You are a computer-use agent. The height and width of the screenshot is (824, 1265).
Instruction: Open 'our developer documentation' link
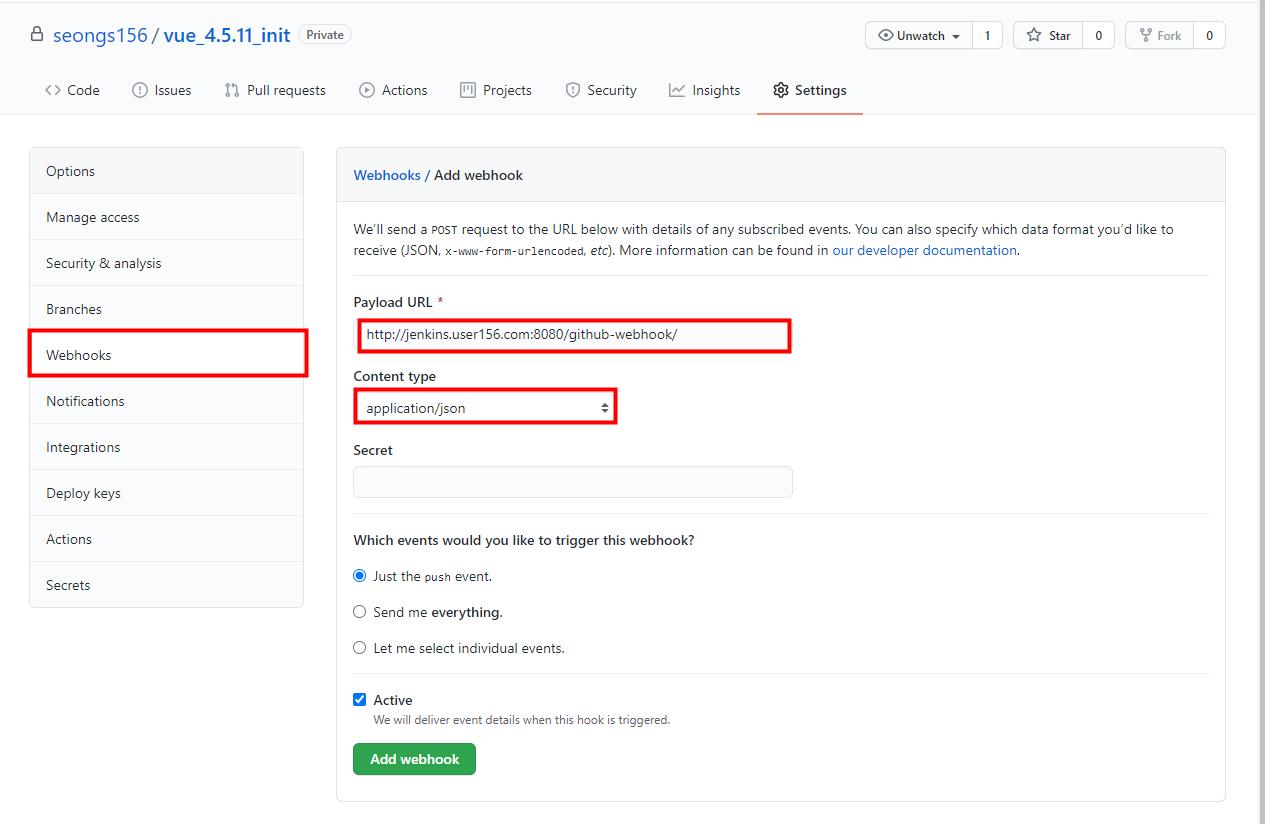(x=924, y=250)
